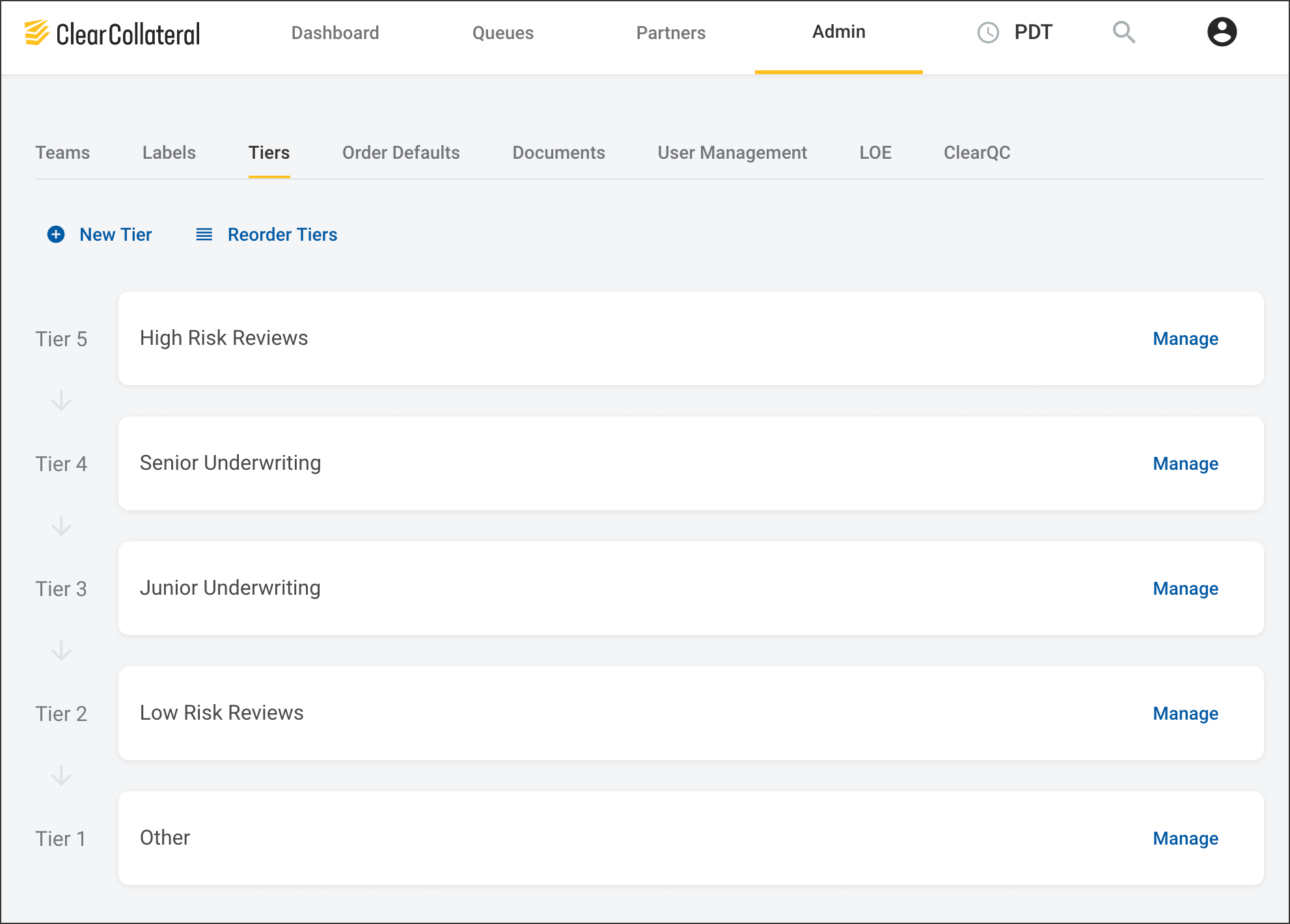This screenshot has width=1290, height=924.
Task: Click the Tier 1 label
Action: [61, 839]
